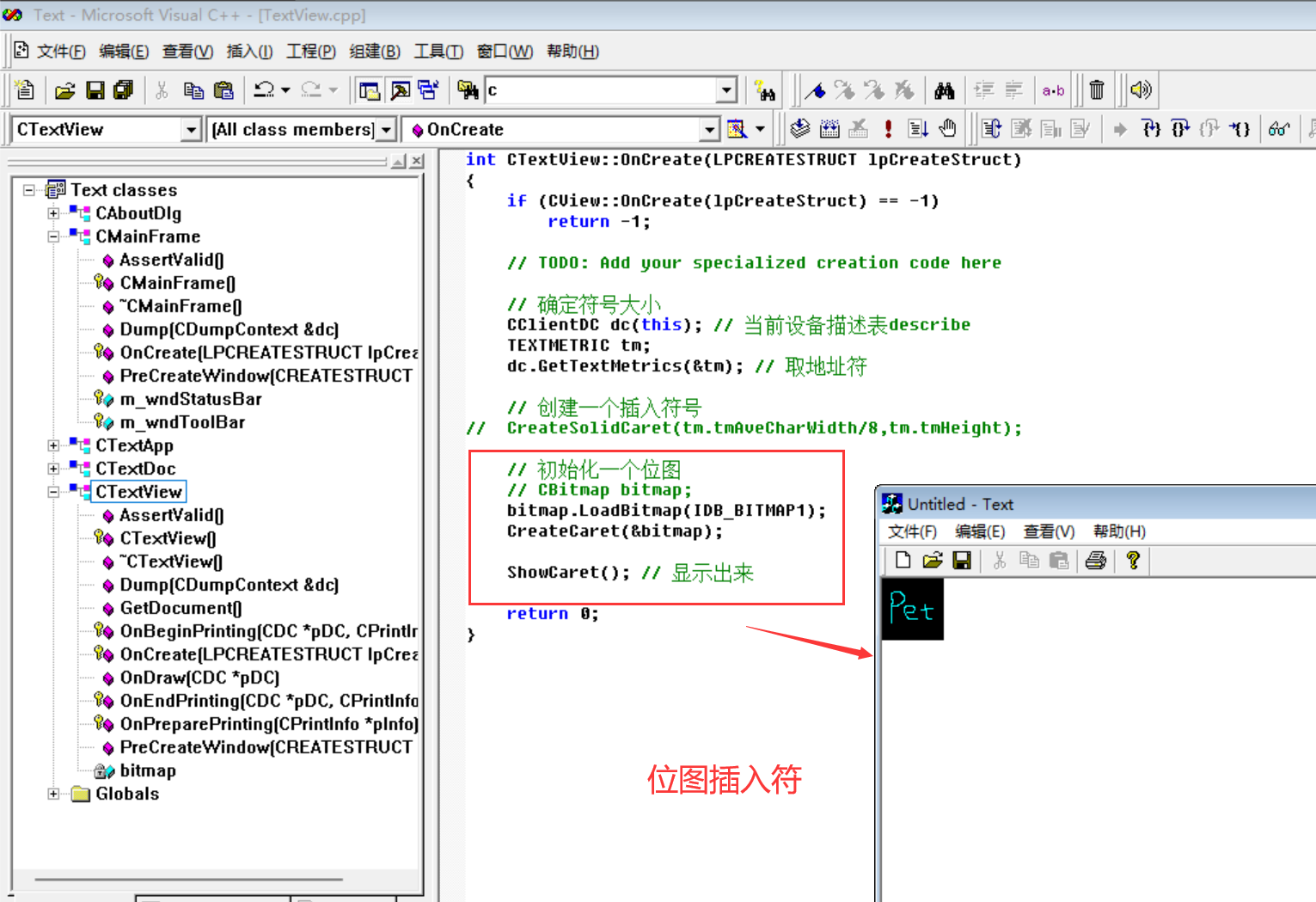Open the 插入(I) menu

249,52
